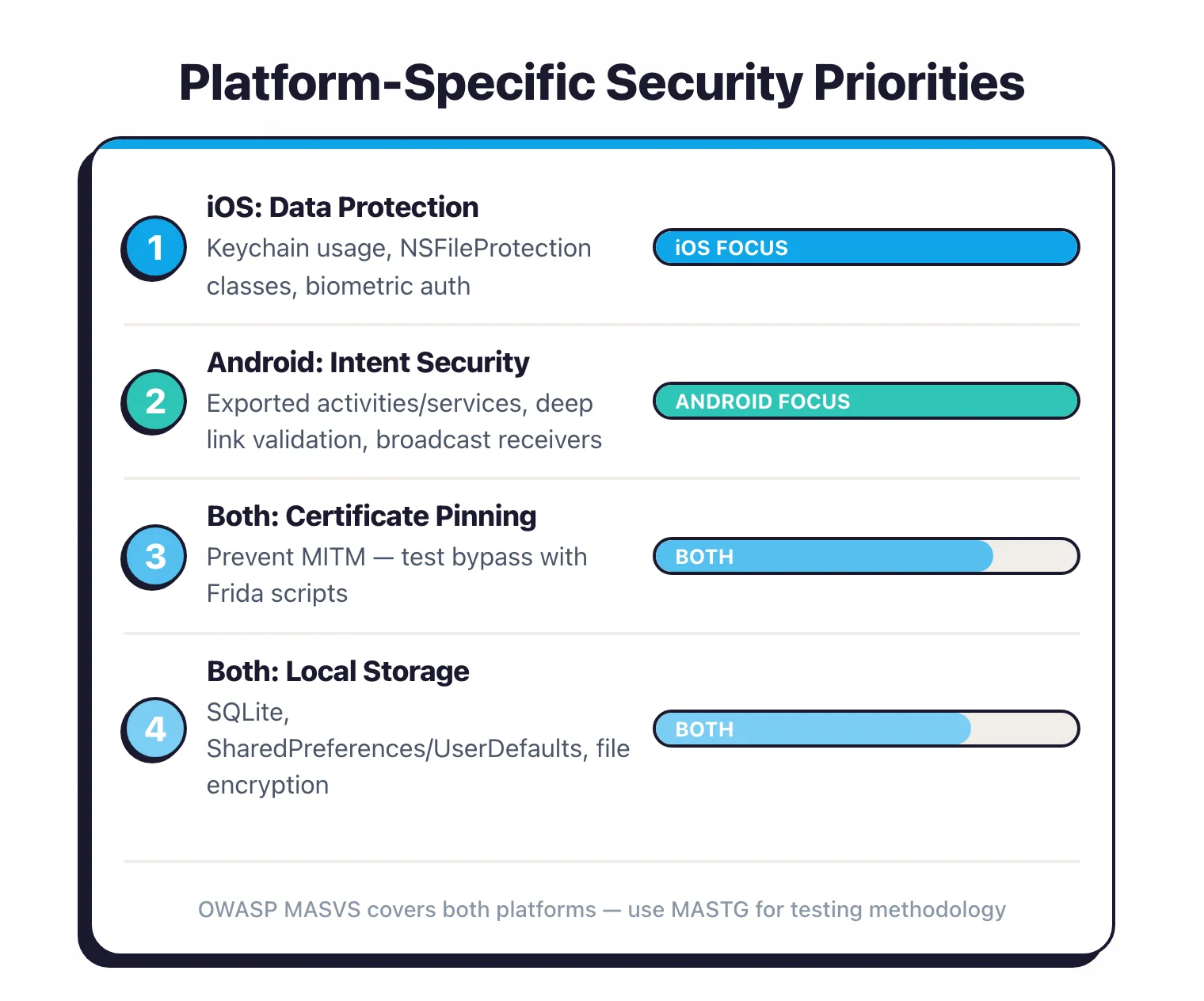This screenshot has height=1001, width=1204.
Task: Click the iOS FOCUS progress bar
Action: [x=866, y=247]
